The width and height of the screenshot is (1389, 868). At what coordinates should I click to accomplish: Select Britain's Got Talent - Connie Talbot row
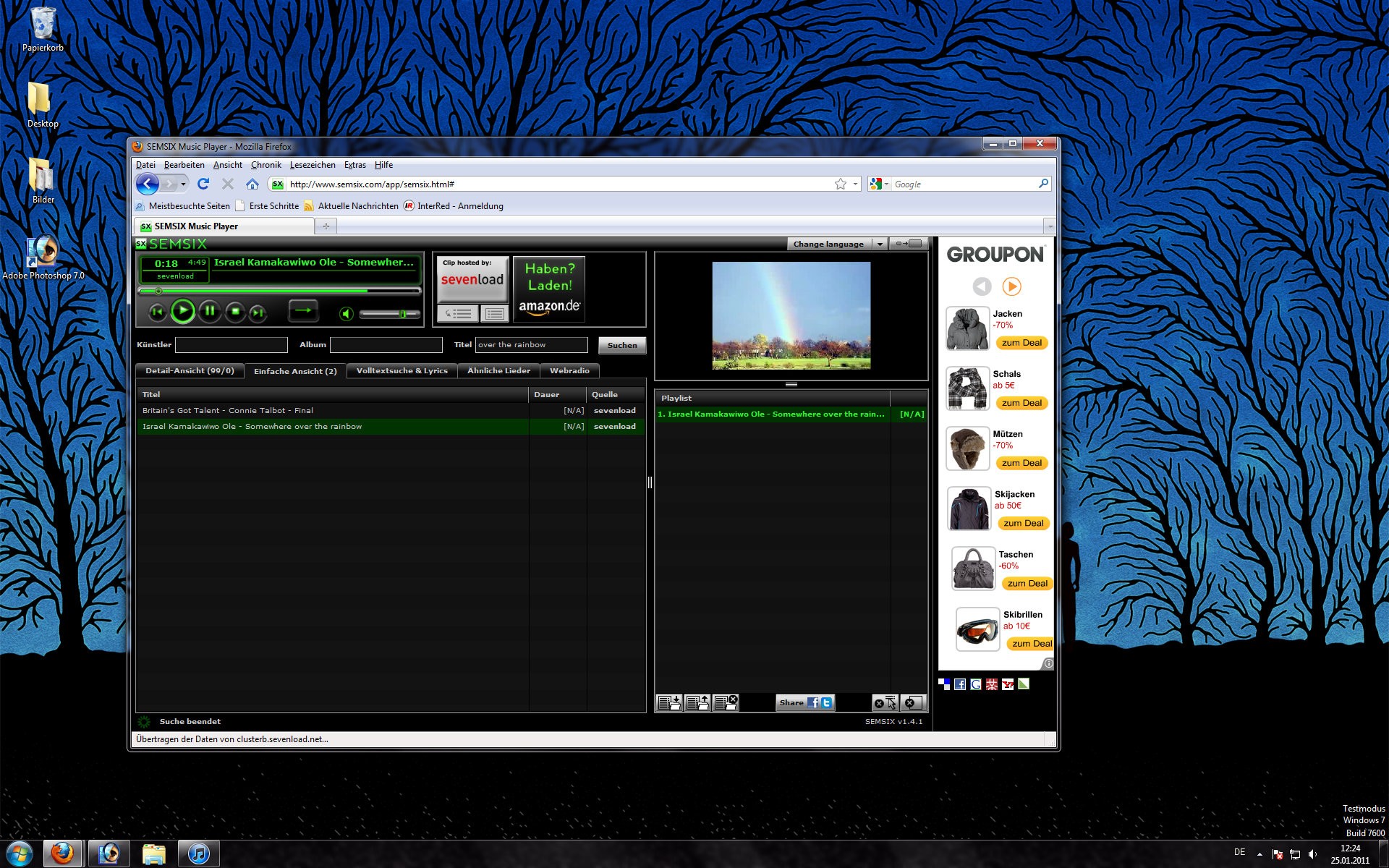[x=391, y=410]
